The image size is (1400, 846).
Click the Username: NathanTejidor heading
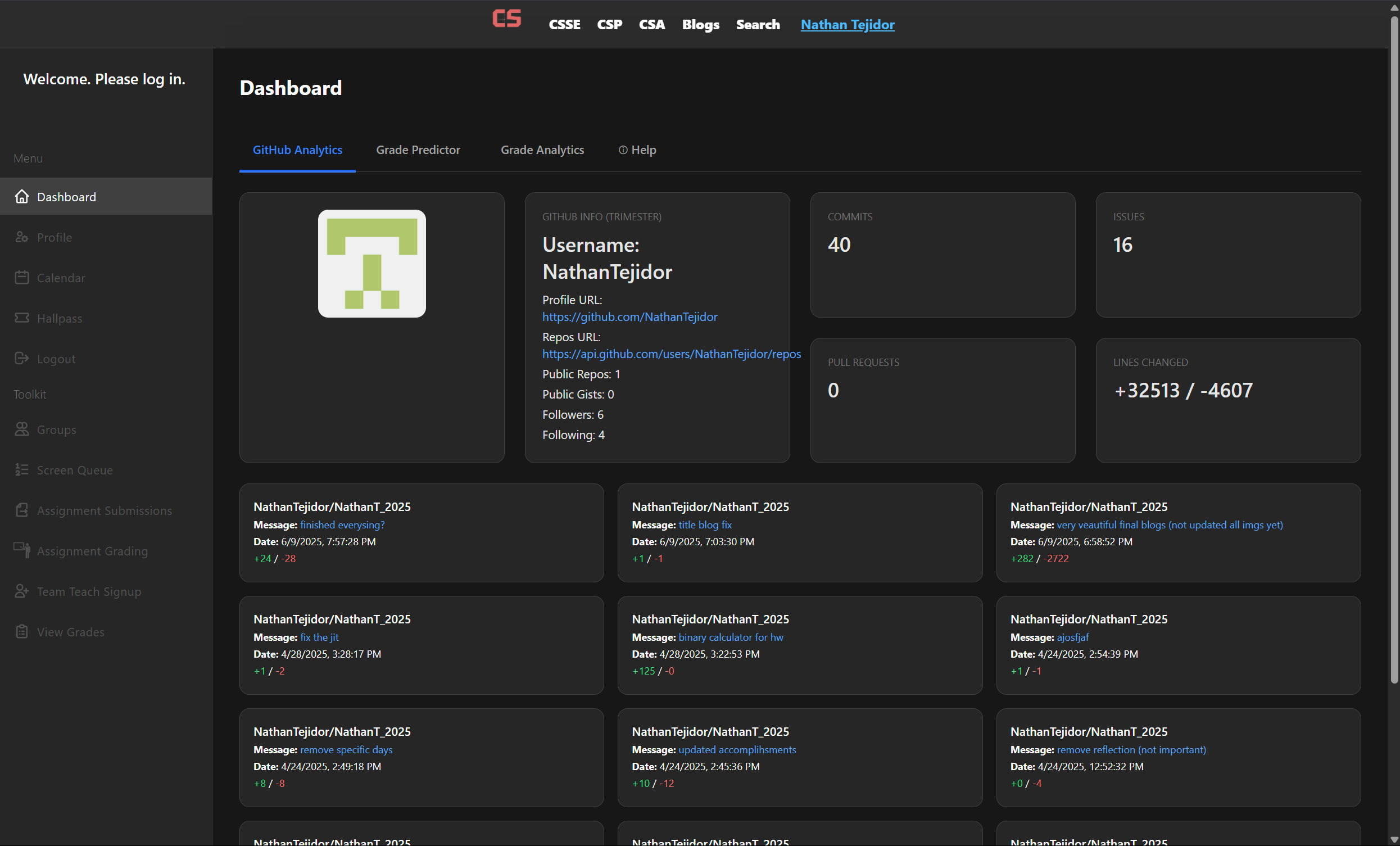tap(607, 258)
